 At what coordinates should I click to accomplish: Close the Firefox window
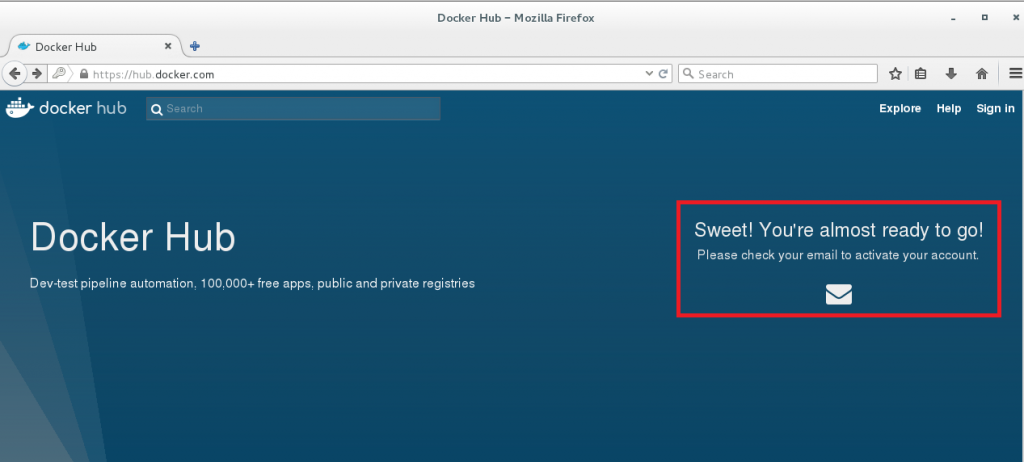[1016, 18]
